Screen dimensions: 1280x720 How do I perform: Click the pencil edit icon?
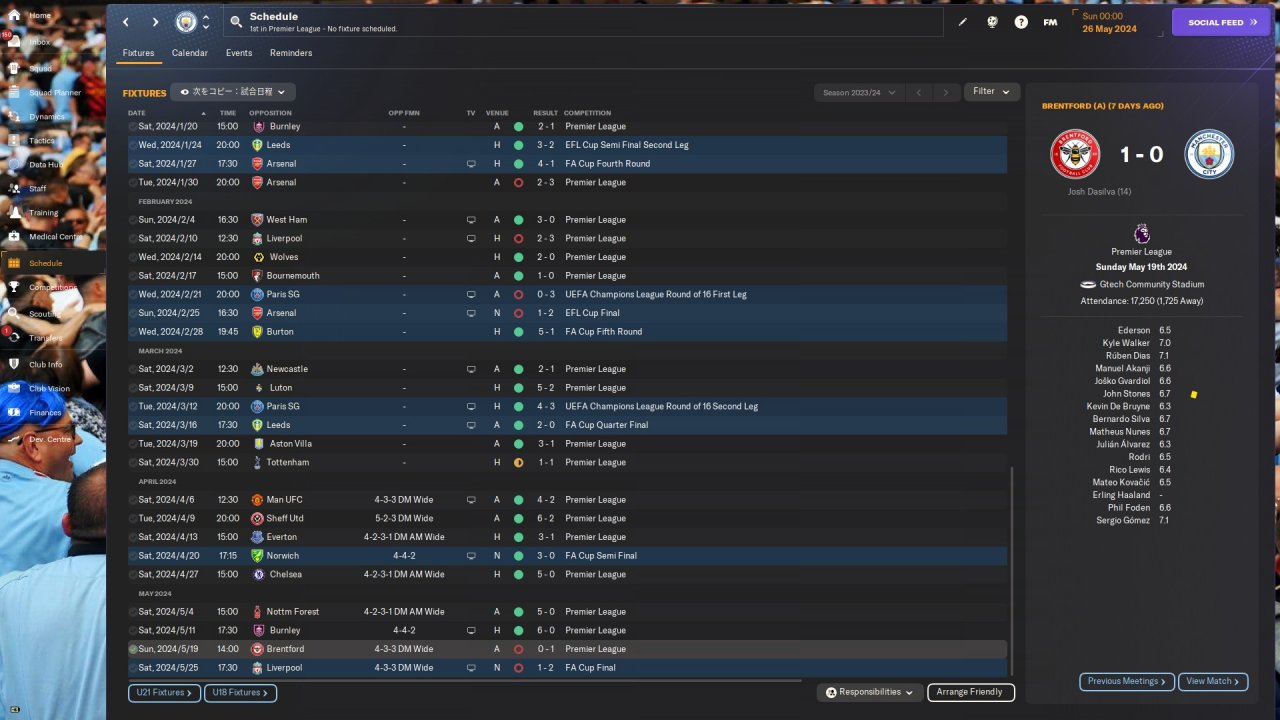click(x=963, y=22)
